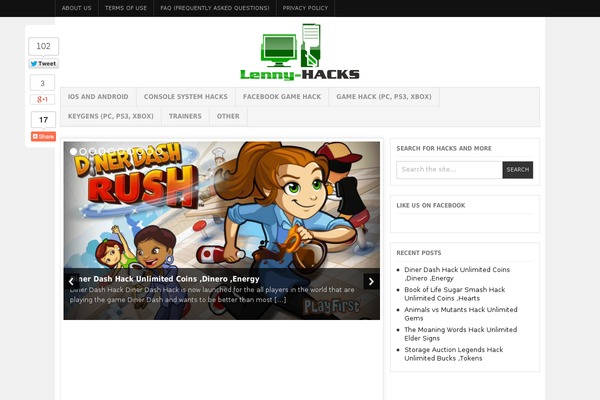Open Terms of Use page
600x400 pixels.
point(126,8)
